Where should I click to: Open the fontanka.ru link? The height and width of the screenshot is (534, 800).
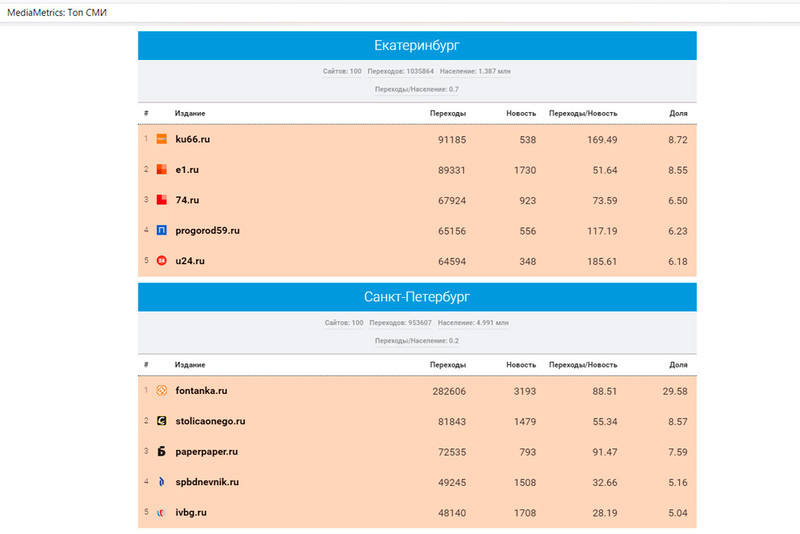203,391
